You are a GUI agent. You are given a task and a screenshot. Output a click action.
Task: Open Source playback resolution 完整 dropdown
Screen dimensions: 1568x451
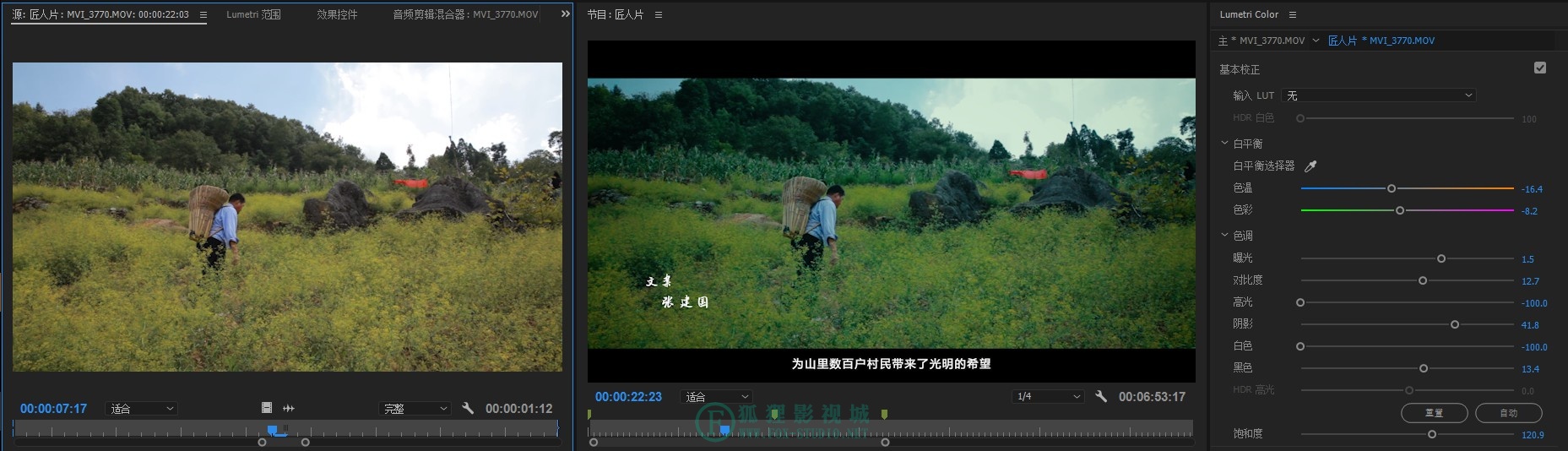pyautogui.click(x=415, y=408)
